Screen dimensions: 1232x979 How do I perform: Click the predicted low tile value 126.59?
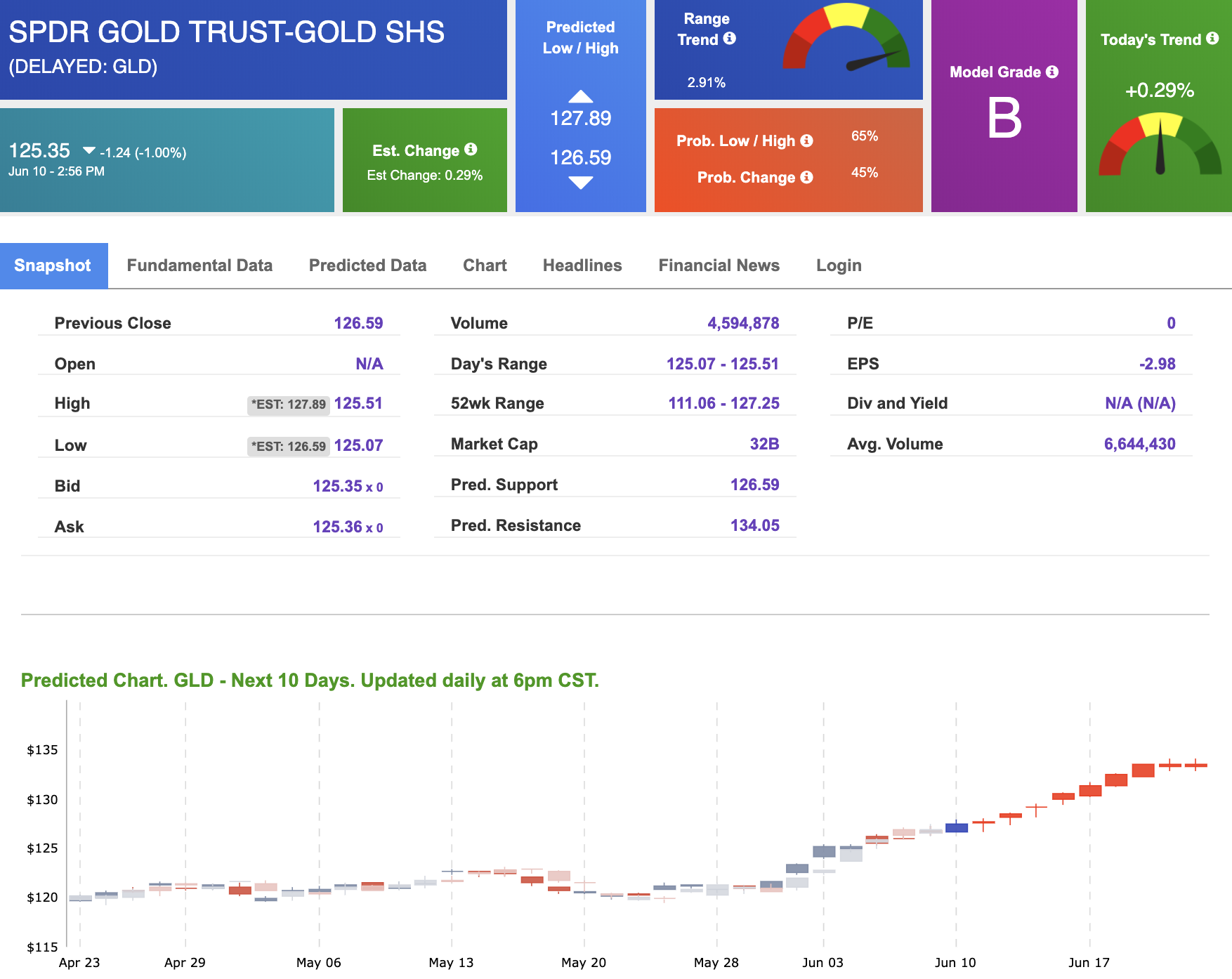pos(581,157)
